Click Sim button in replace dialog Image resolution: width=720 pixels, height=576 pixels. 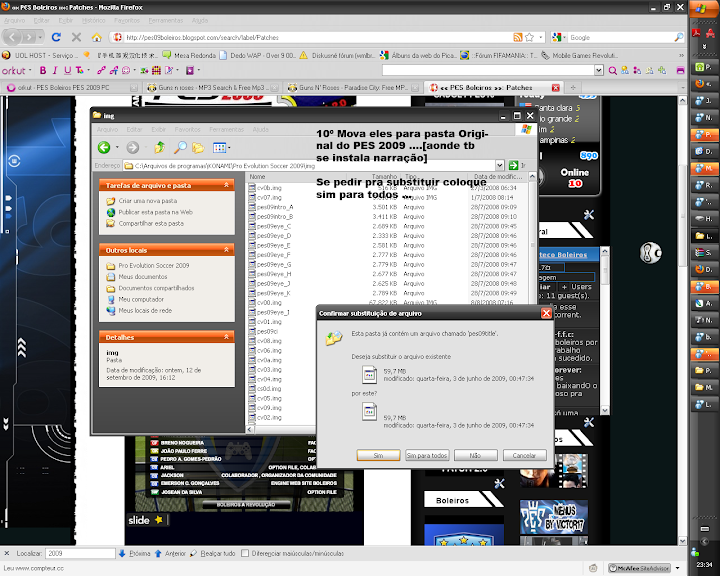(378, 455)
